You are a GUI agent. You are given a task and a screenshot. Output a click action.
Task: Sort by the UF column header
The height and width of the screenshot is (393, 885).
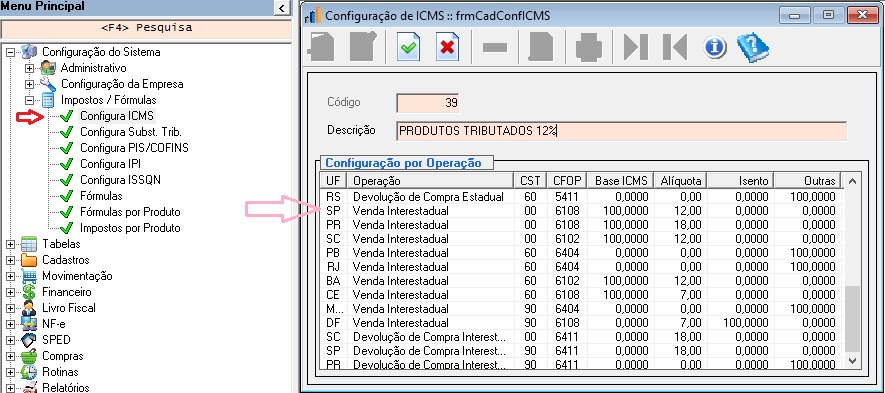334,181
